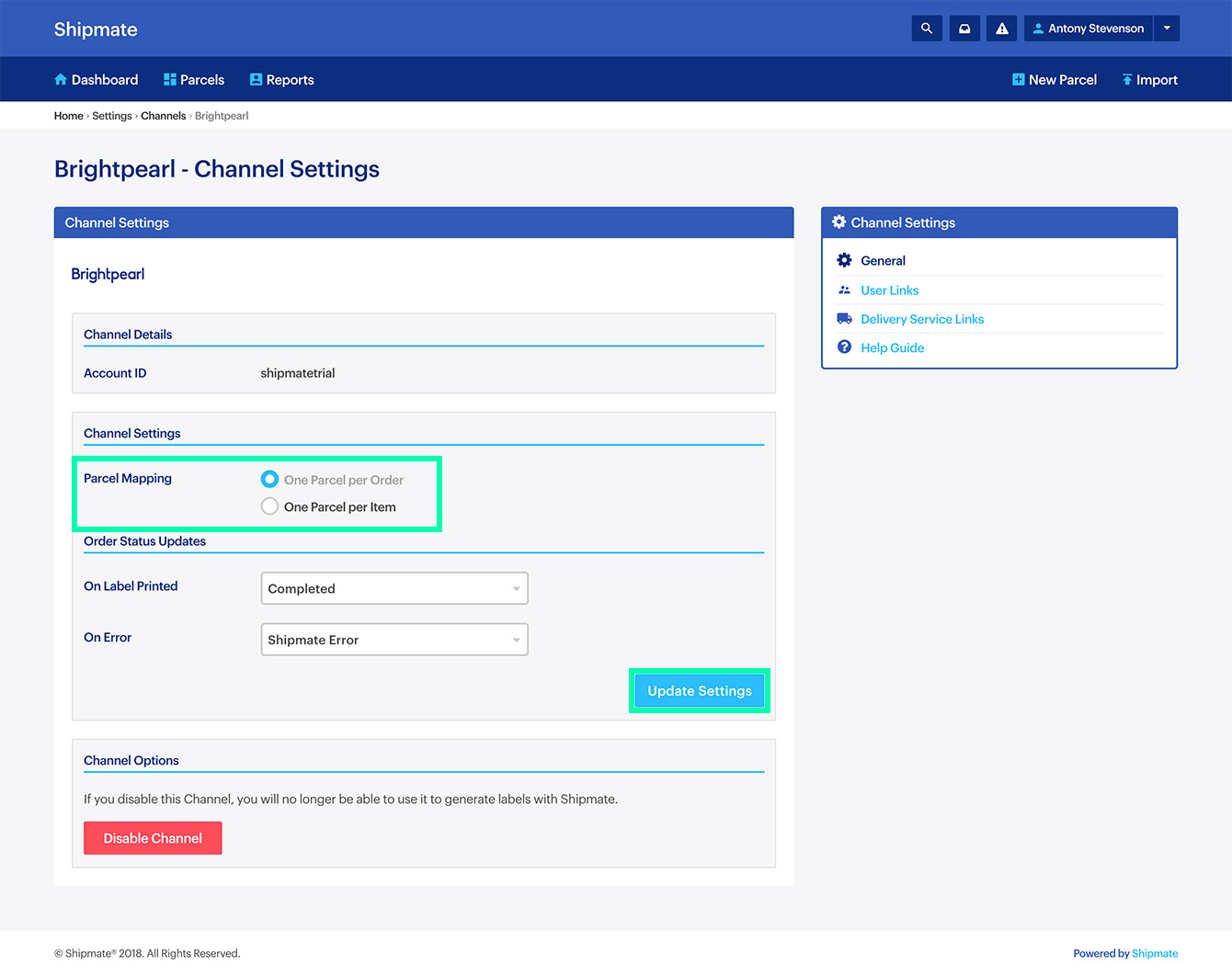Click the Channel Options section heading
Viewport: 1232px width, 976px height.
(131, 761)
